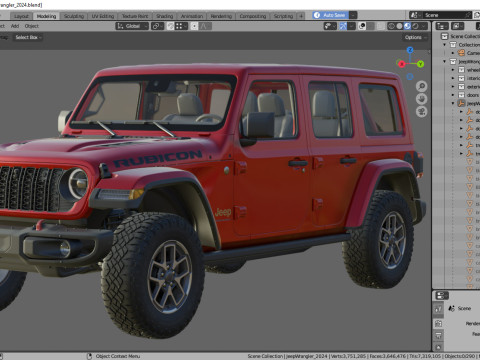Expand the doors collection
This screenshot has height=360, width=480.
coord(453,95)
